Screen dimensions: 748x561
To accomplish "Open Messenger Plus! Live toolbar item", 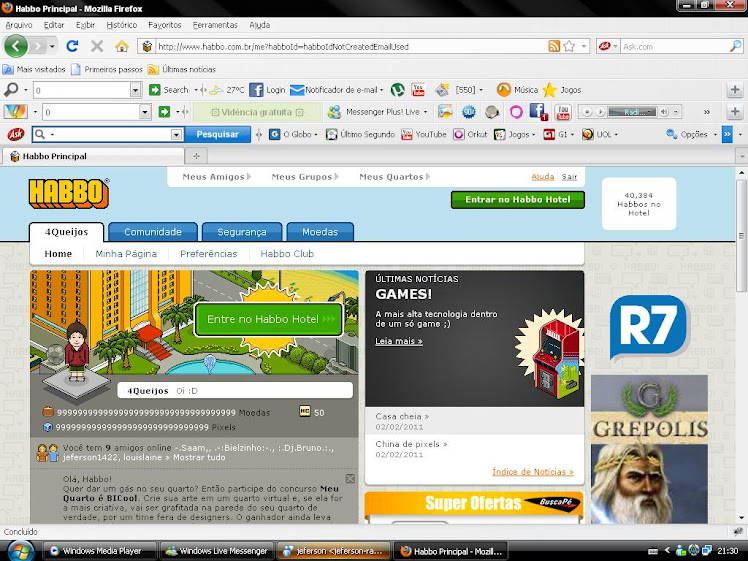I will coord(377,112).
